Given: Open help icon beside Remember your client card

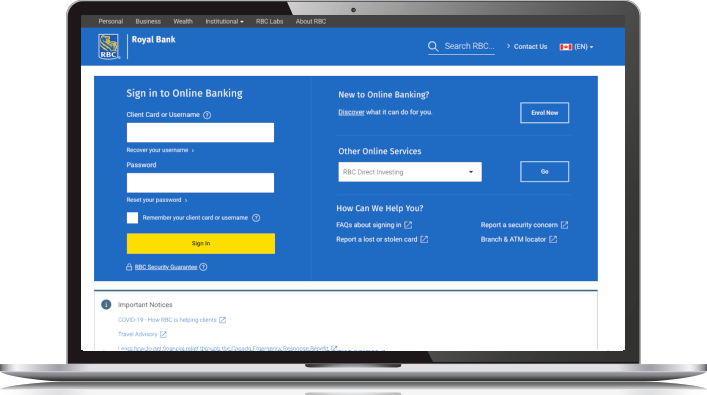Looking at the screenshot, I should click(256, 218).
